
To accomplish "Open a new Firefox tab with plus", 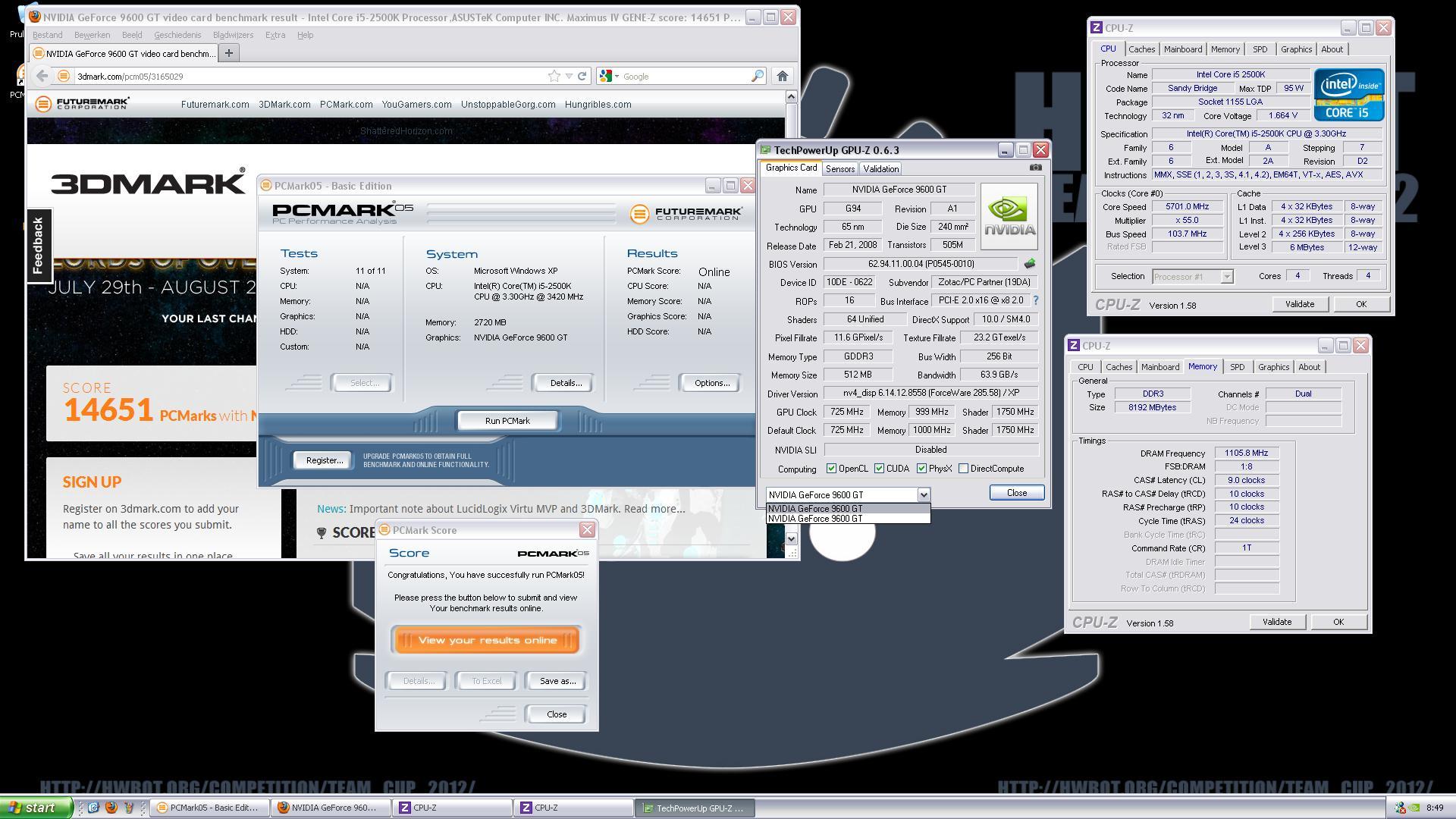I will (x=229, y=53).
